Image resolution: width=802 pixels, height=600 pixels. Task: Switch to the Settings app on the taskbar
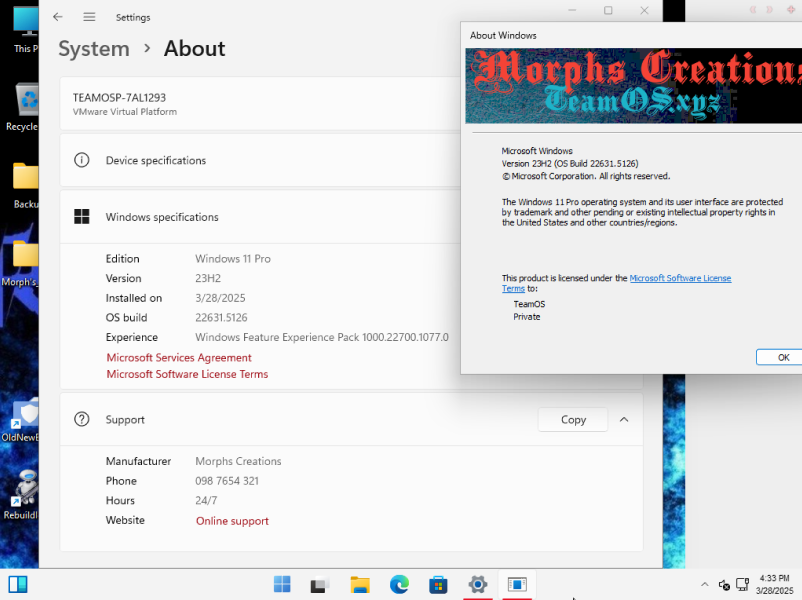[x=478, y=584]
